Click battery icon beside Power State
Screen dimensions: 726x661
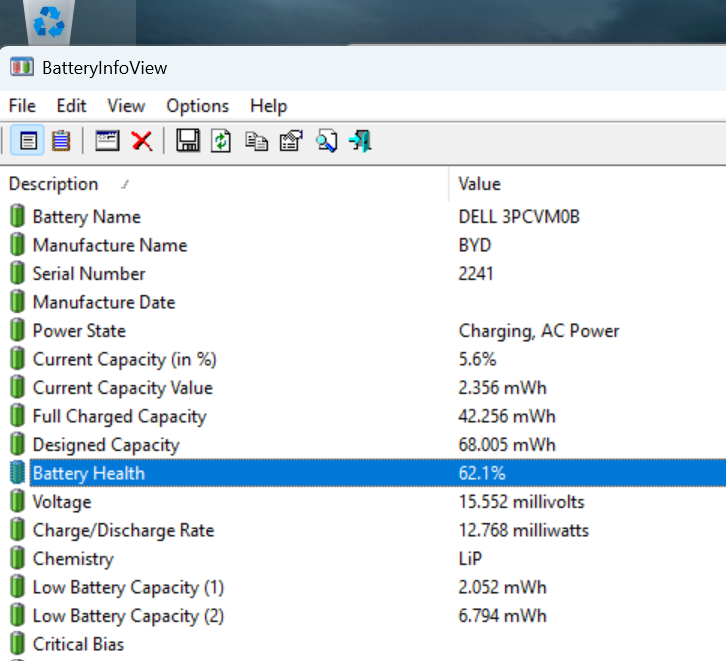click(17, 330)
